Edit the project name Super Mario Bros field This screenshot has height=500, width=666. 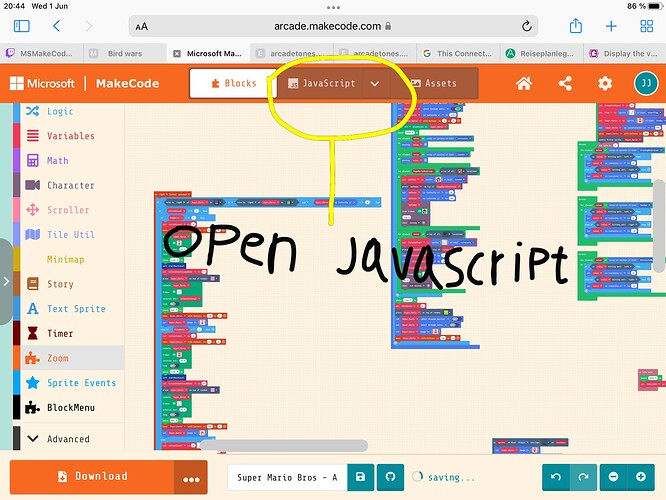(288, 477)
